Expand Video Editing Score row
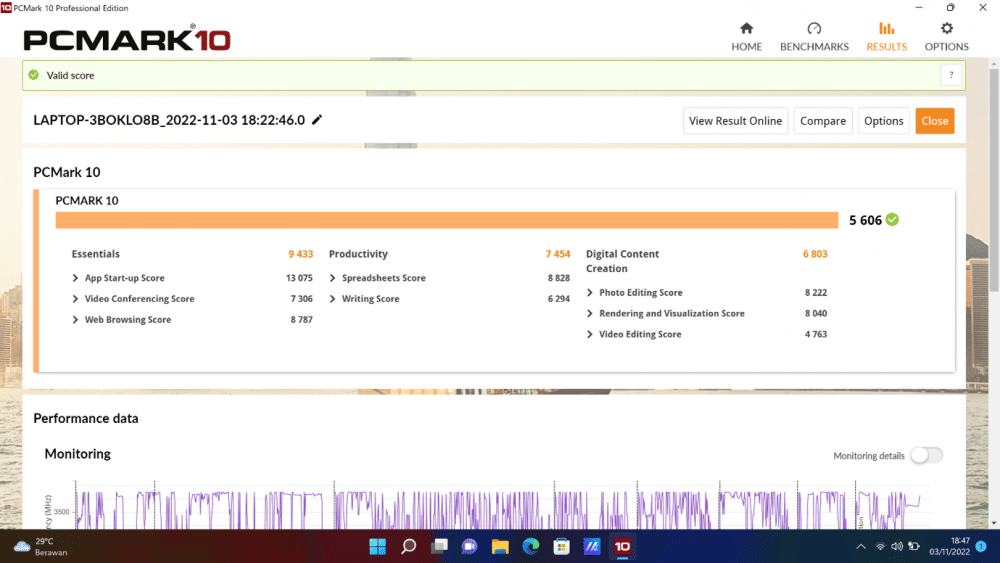 coord(590,335)
